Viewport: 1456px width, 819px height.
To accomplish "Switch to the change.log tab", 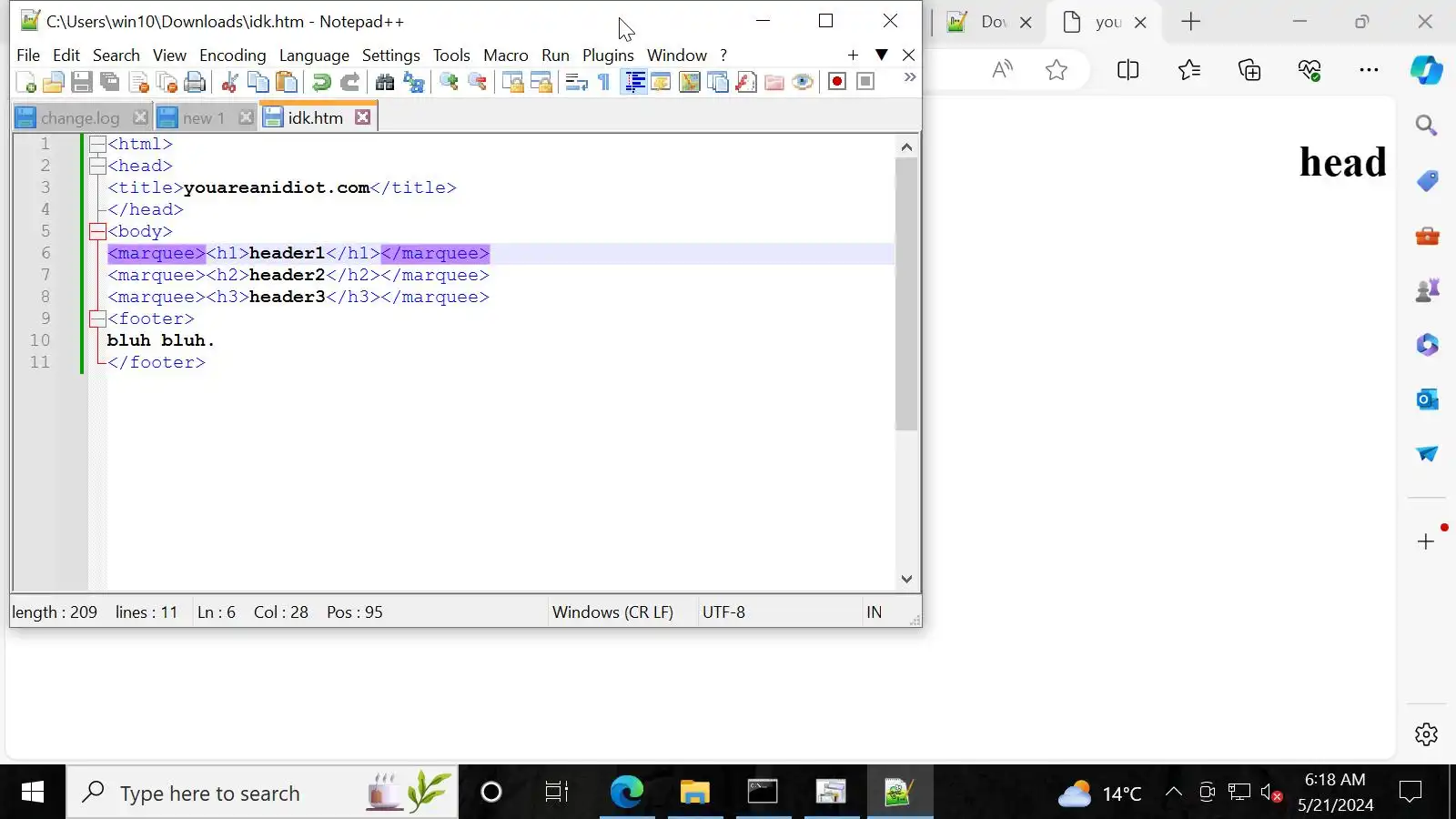I will click(x=80, y=118).
